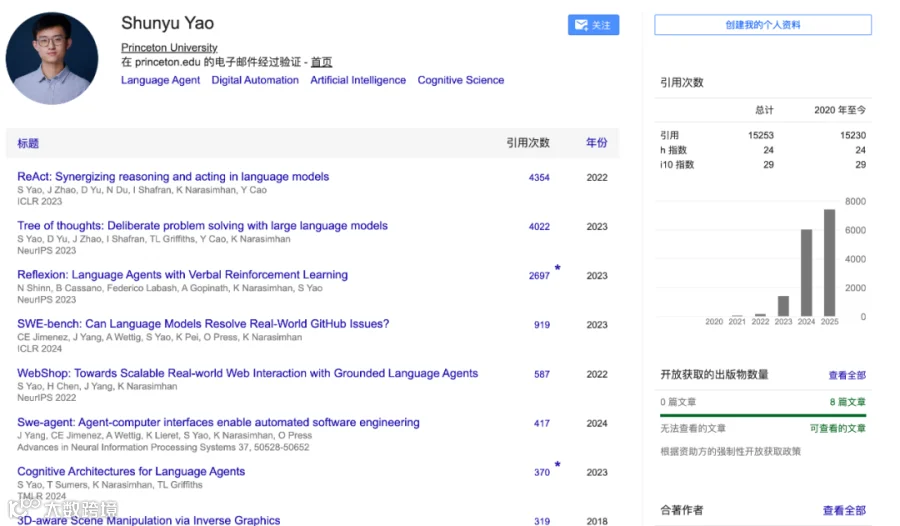
Task: View the 370 citations of Cognitive Architectures
Action: 542,473
